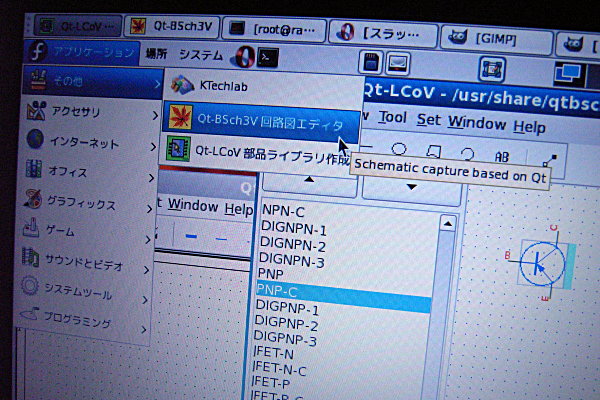Screen dimensions: 600x400
Task: Open the Tool menu in Qt-LCoV
Action: pos(392,118)
